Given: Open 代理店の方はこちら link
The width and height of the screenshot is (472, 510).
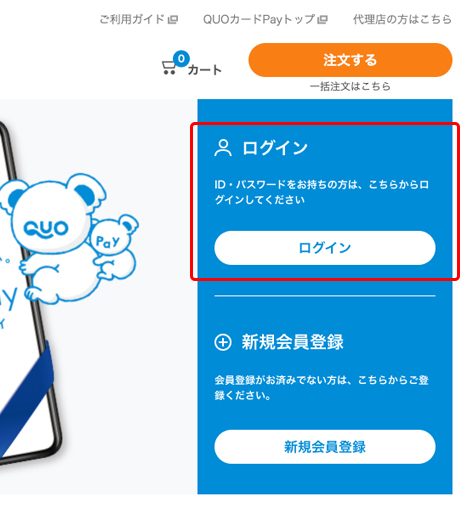Looking at the screenshot, I should click(x=402, y=19).
